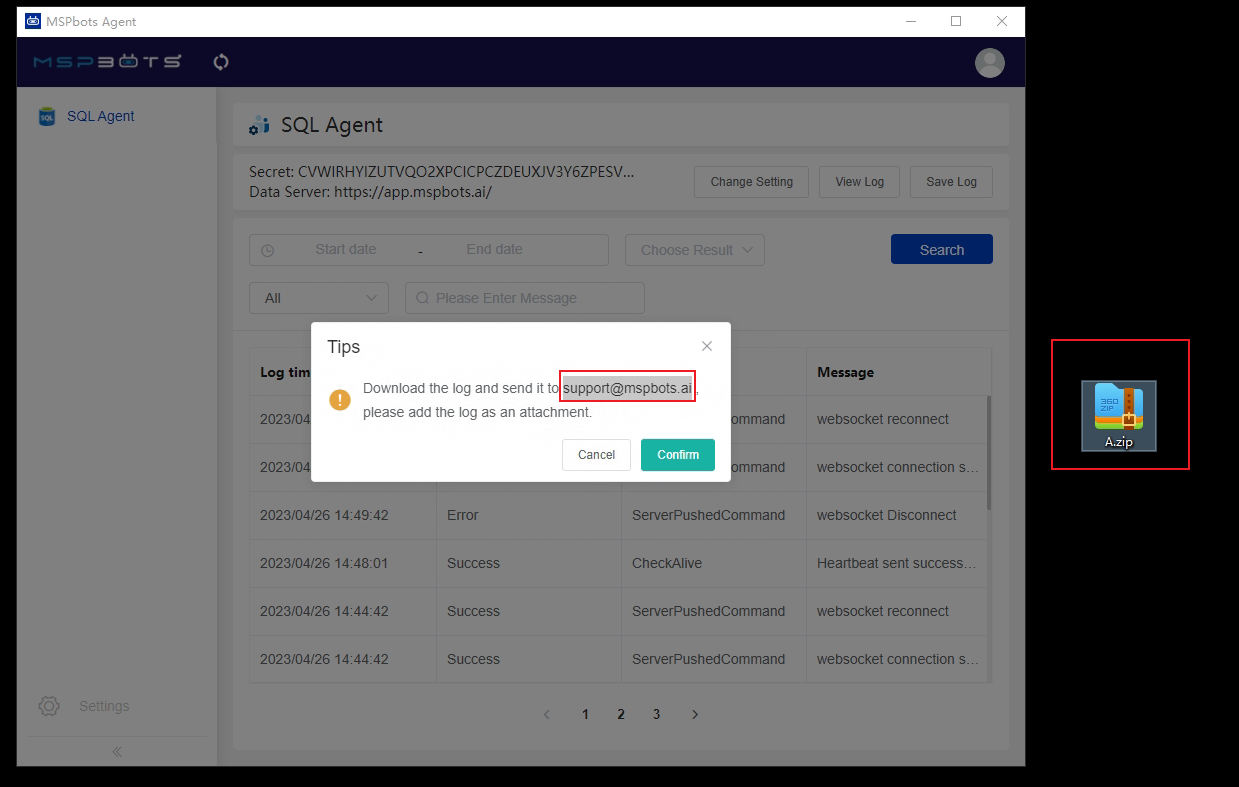The width and height of the screenshot is (1239, 787).
Task: Click the Change Setting button
Action: 751,182
